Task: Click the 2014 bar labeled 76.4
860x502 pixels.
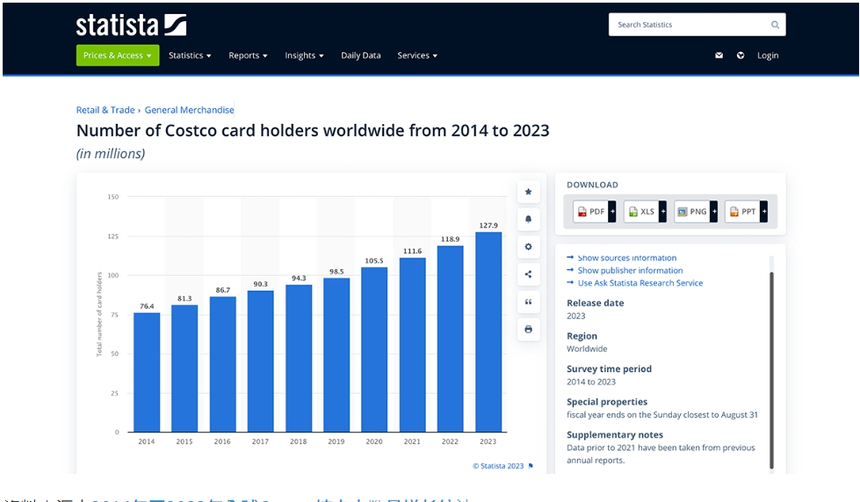Action: 146,373
